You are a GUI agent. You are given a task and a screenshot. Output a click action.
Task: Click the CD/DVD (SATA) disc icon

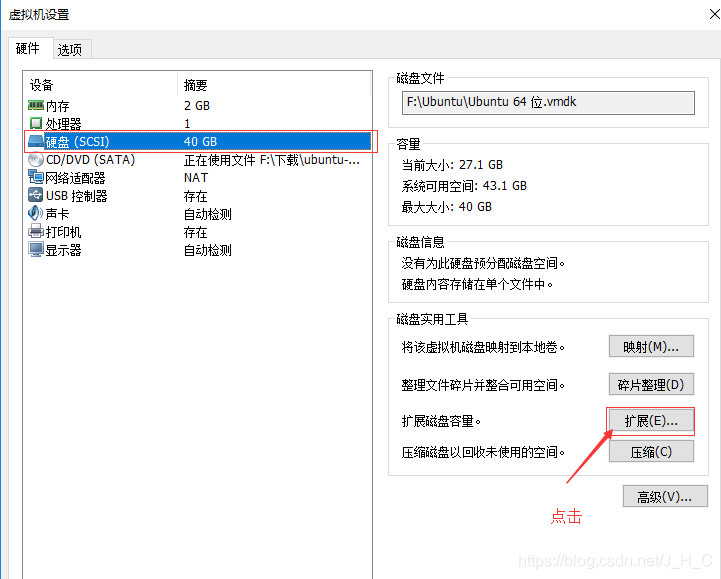(35, 160)
